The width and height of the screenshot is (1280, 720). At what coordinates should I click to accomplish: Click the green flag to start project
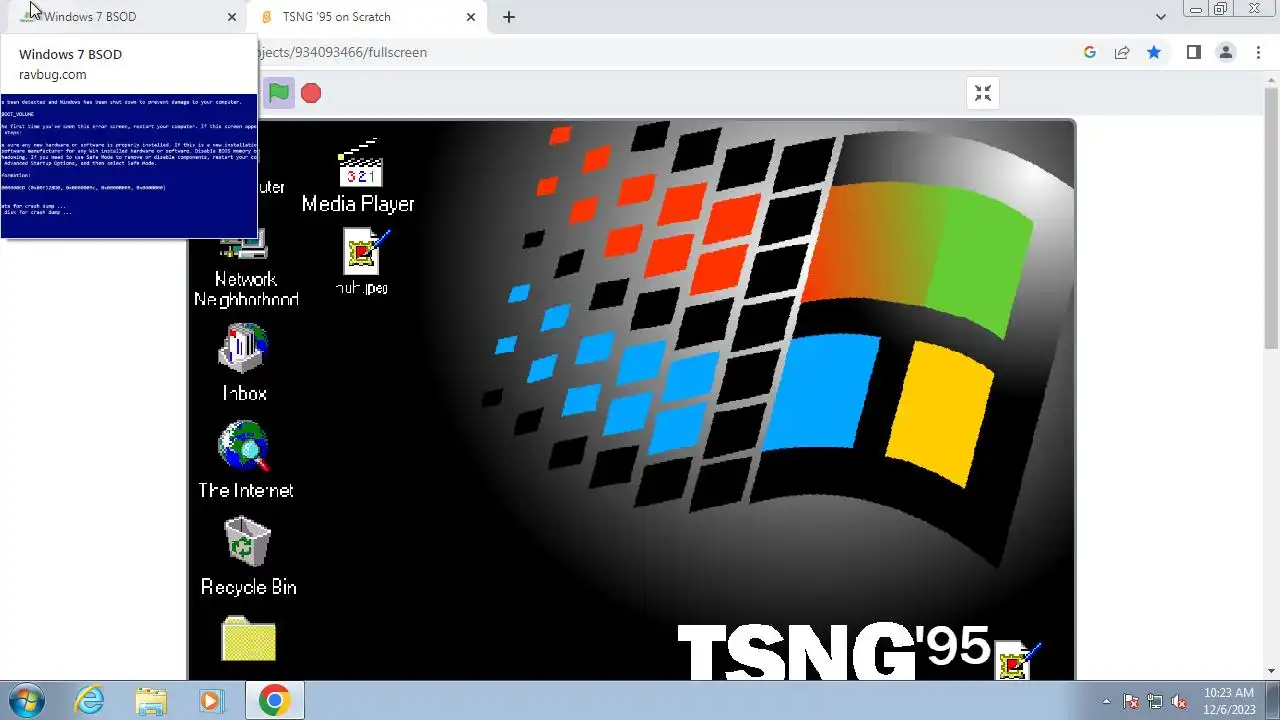click(x=279, y=93)
